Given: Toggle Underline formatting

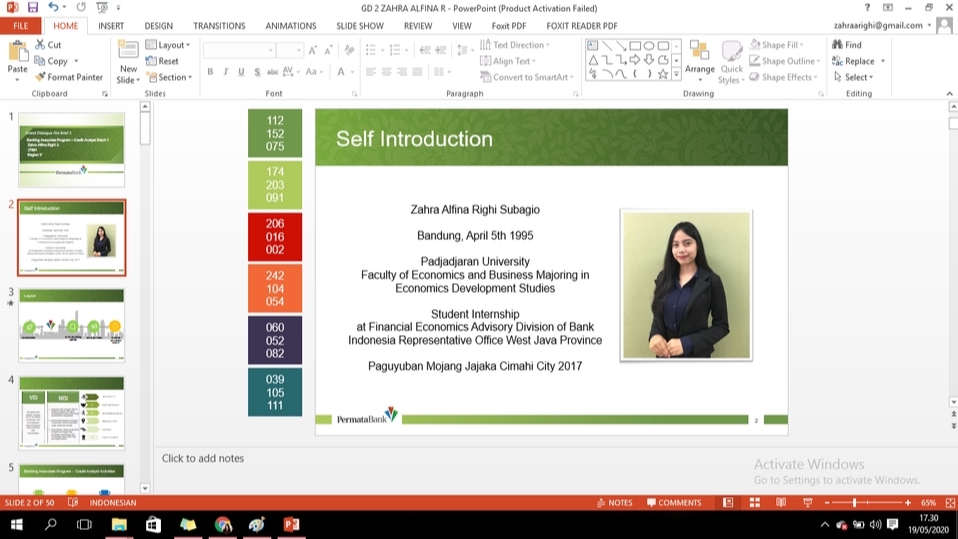Looking at the screenshot, I should (x=241, y=72).
